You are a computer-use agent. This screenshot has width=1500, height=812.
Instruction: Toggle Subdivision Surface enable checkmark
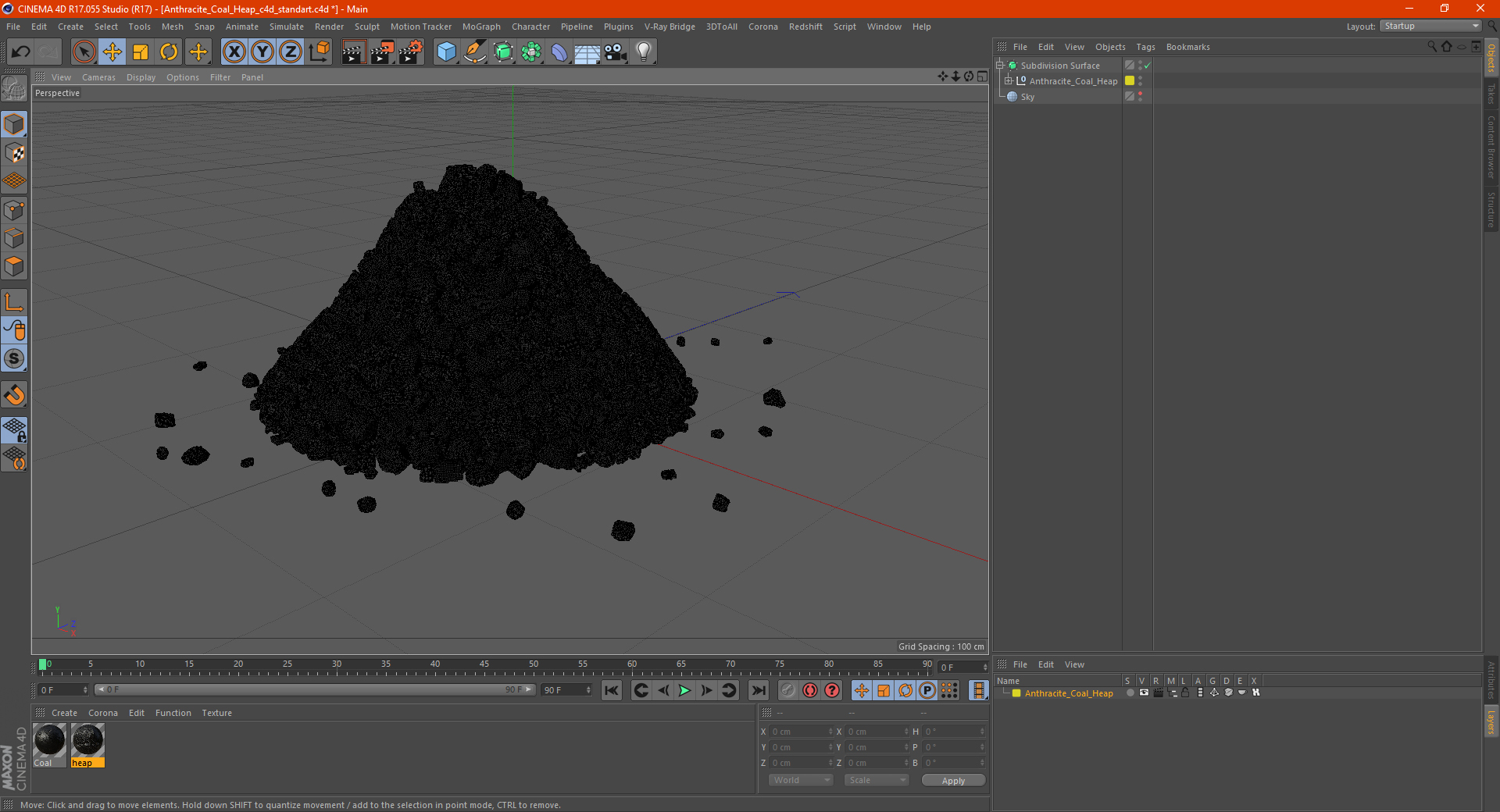[1147, 66]
